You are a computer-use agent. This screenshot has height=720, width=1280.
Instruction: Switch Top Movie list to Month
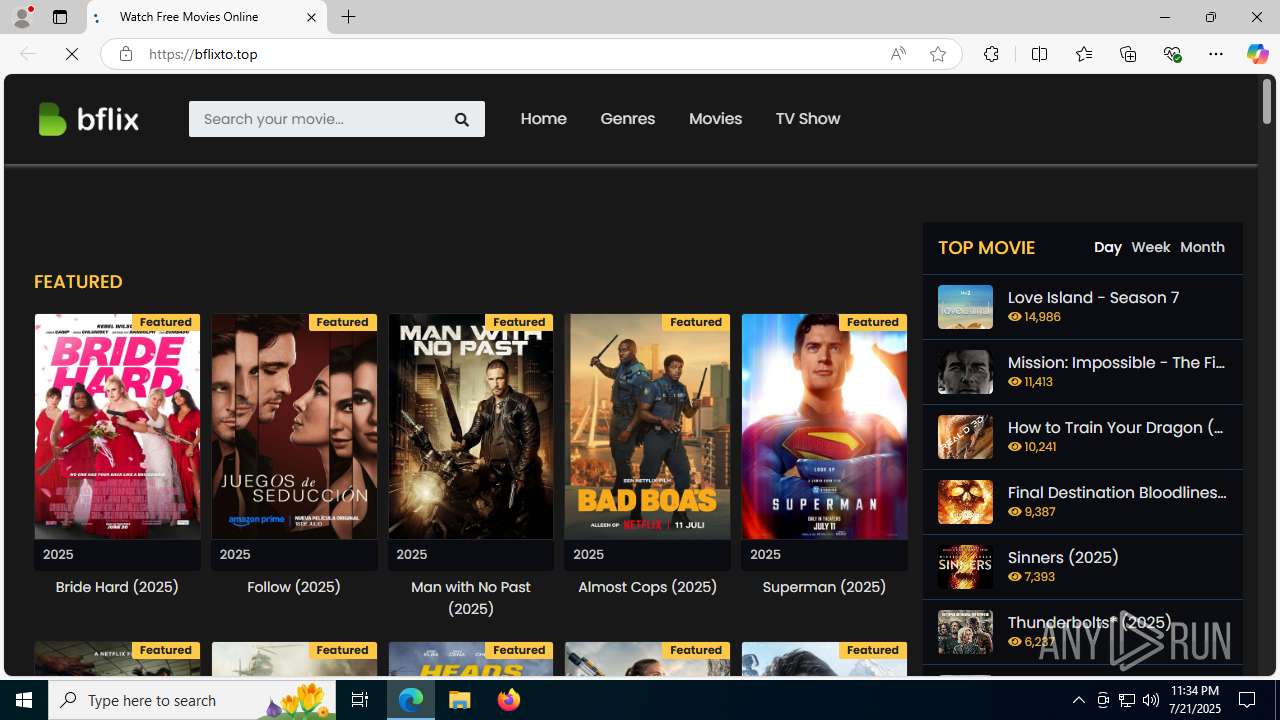(1202, 247)
